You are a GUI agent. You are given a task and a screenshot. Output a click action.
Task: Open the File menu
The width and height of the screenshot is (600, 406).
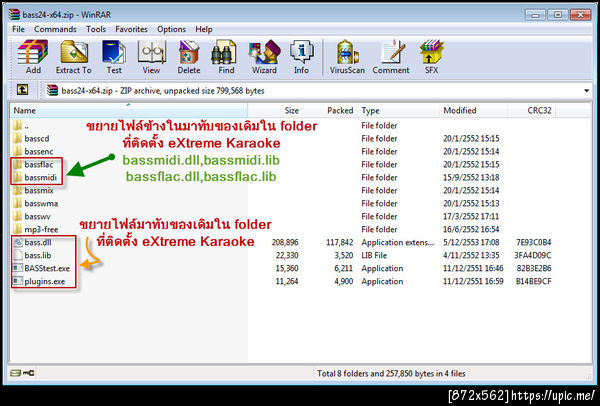point(18,29)
